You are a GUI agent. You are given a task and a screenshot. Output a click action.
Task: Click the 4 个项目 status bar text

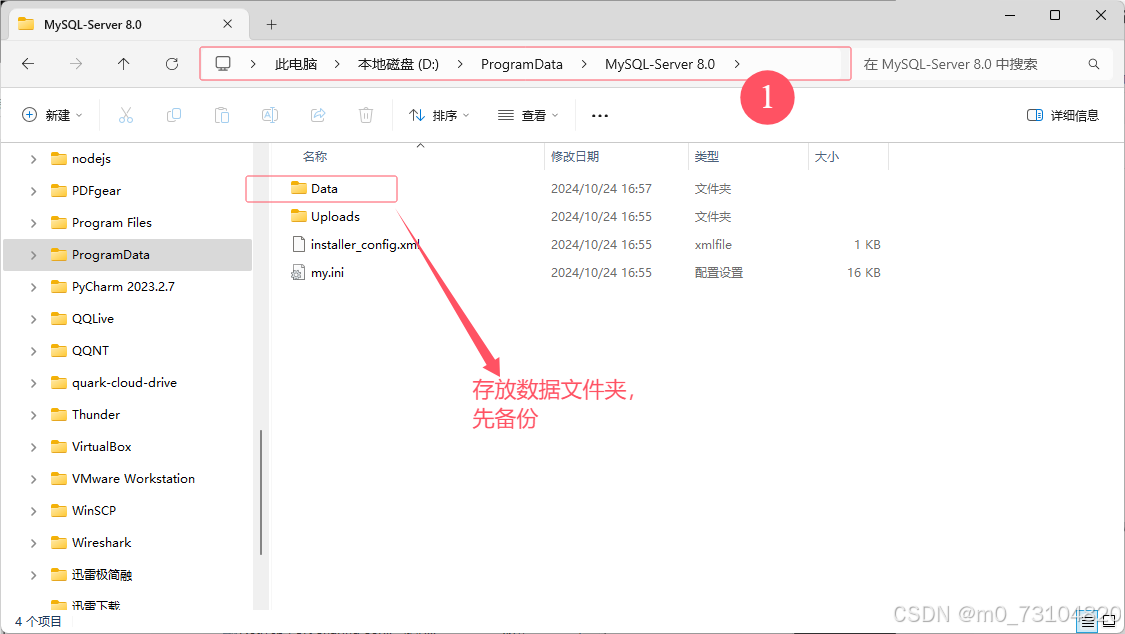[38, 622]
